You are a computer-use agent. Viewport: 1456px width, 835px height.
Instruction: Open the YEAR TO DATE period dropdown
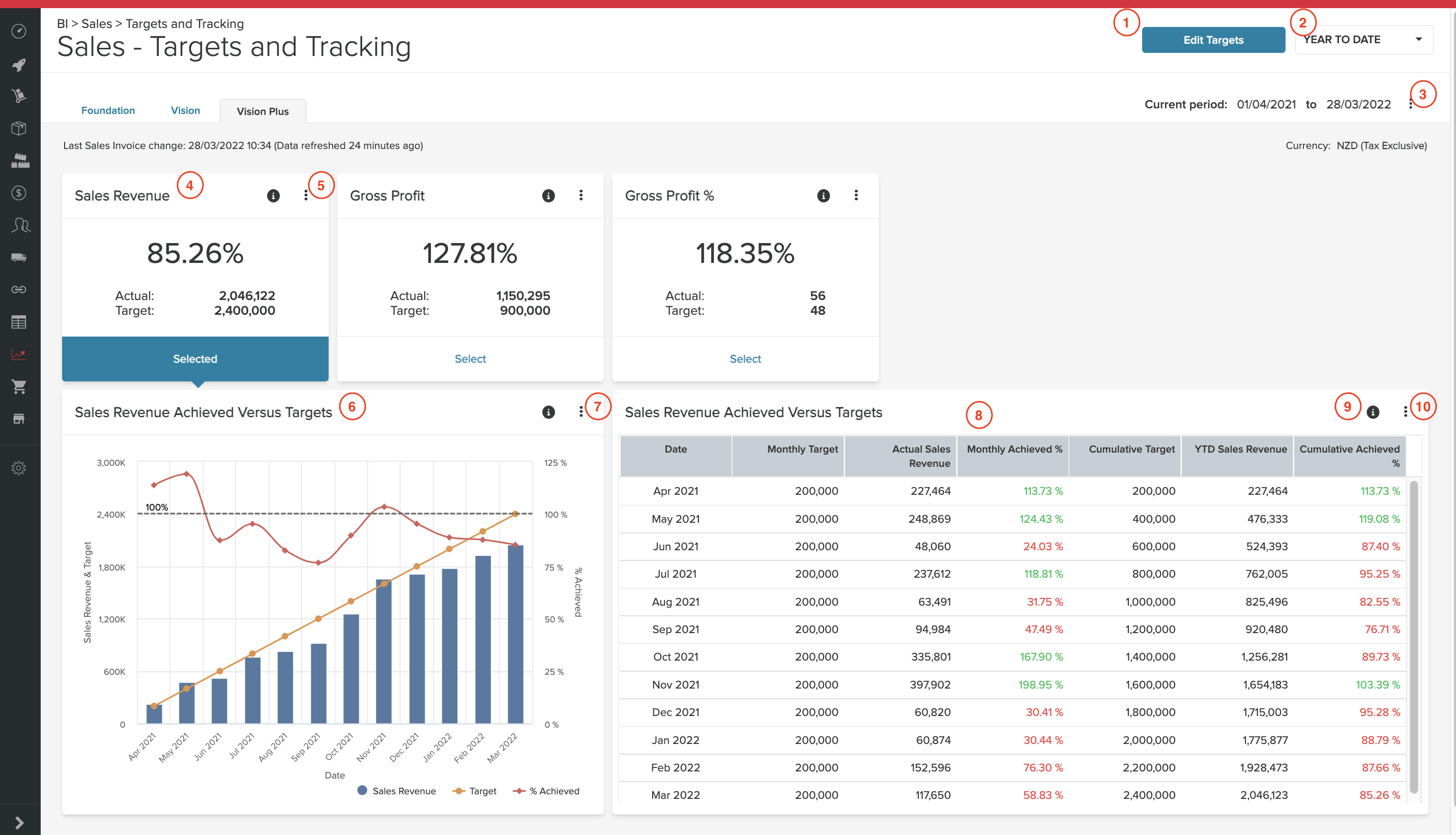click(x=1363, y=40)
